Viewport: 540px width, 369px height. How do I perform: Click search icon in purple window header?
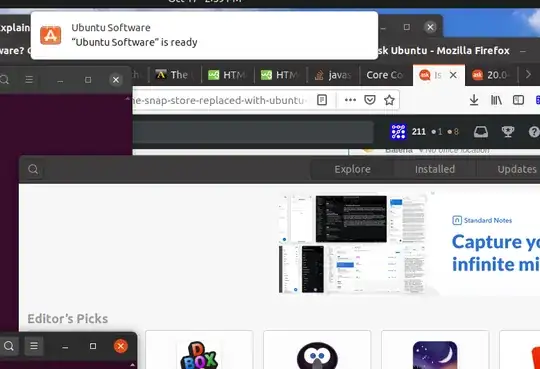click(4, 80)
